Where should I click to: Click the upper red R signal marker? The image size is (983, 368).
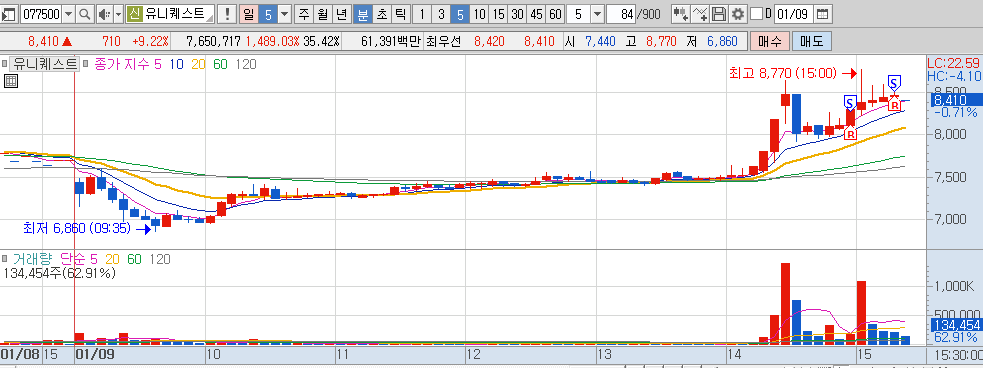895,103
